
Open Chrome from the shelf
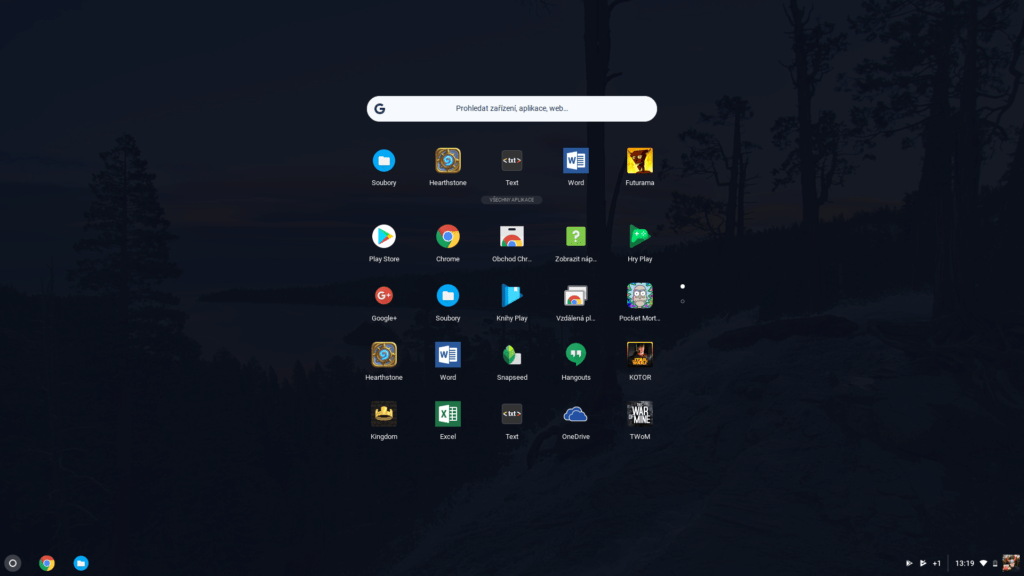pyautogui.click(x=47, y=563)
